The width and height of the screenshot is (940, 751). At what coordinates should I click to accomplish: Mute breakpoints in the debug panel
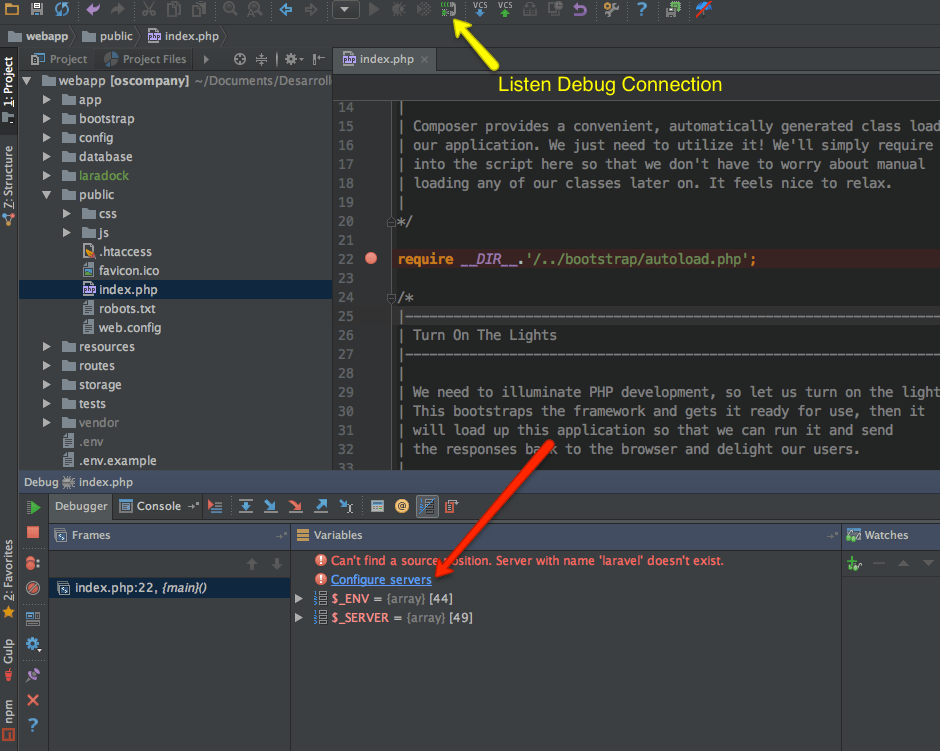(33, 588)
